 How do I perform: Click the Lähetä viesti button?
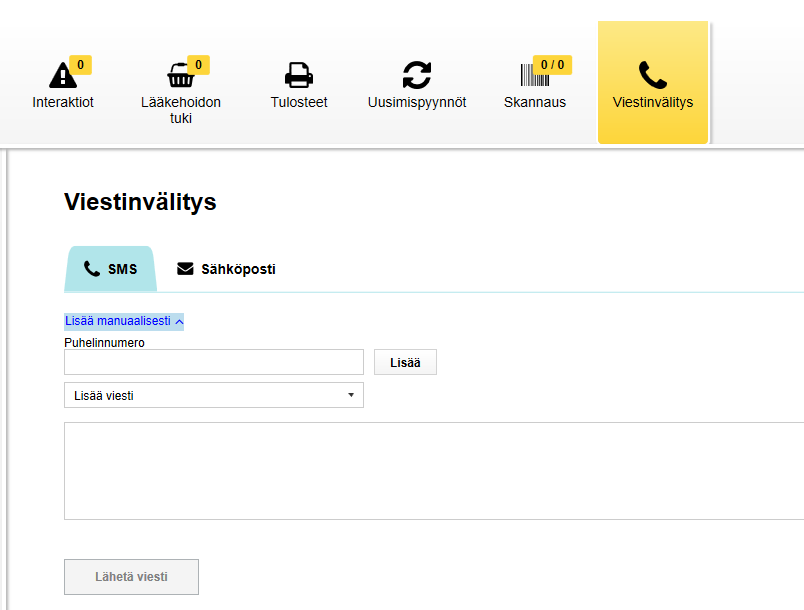131,577
